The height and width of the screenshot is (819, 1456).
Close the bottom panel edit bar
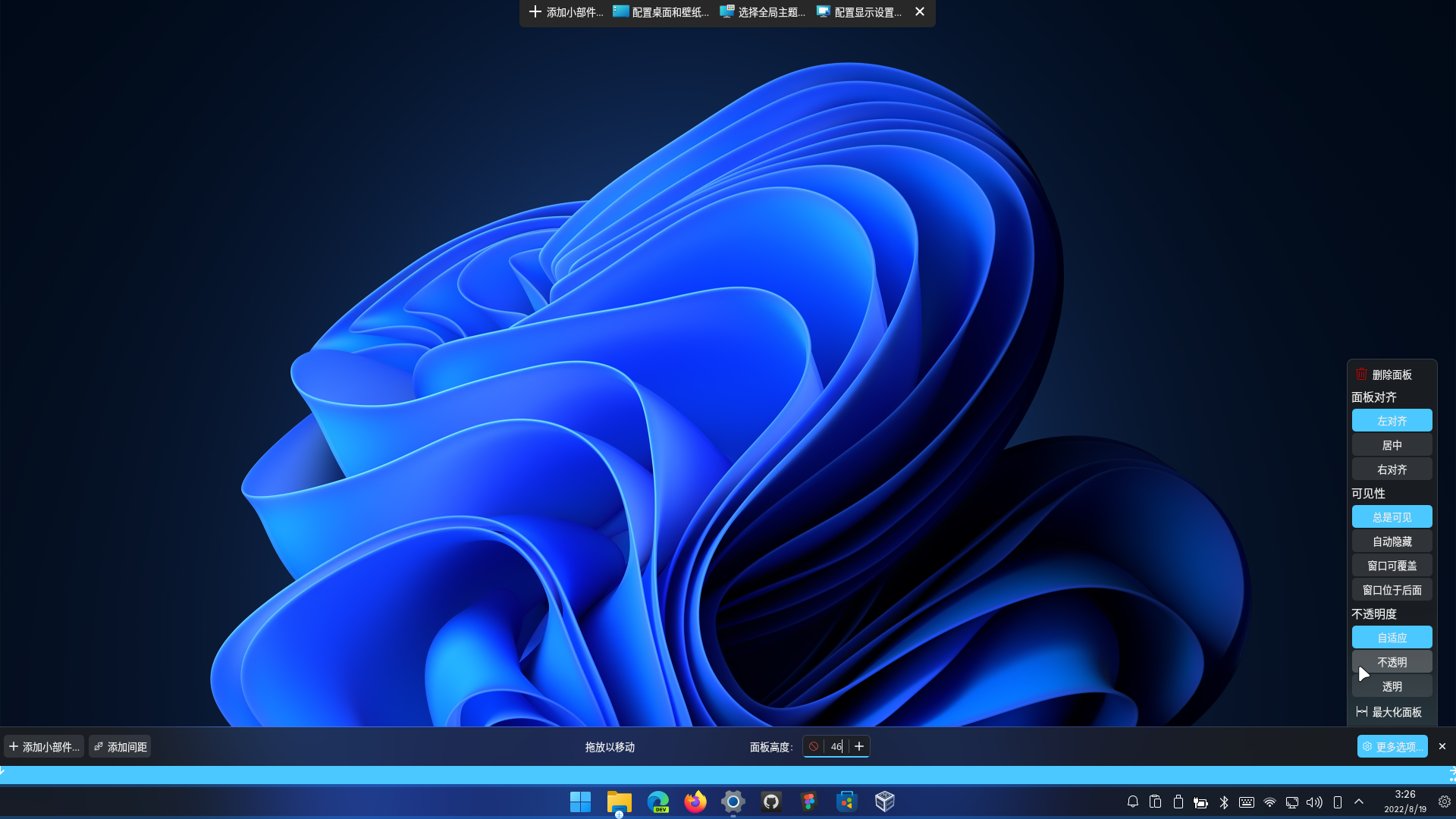click(x=1442, y=746)
